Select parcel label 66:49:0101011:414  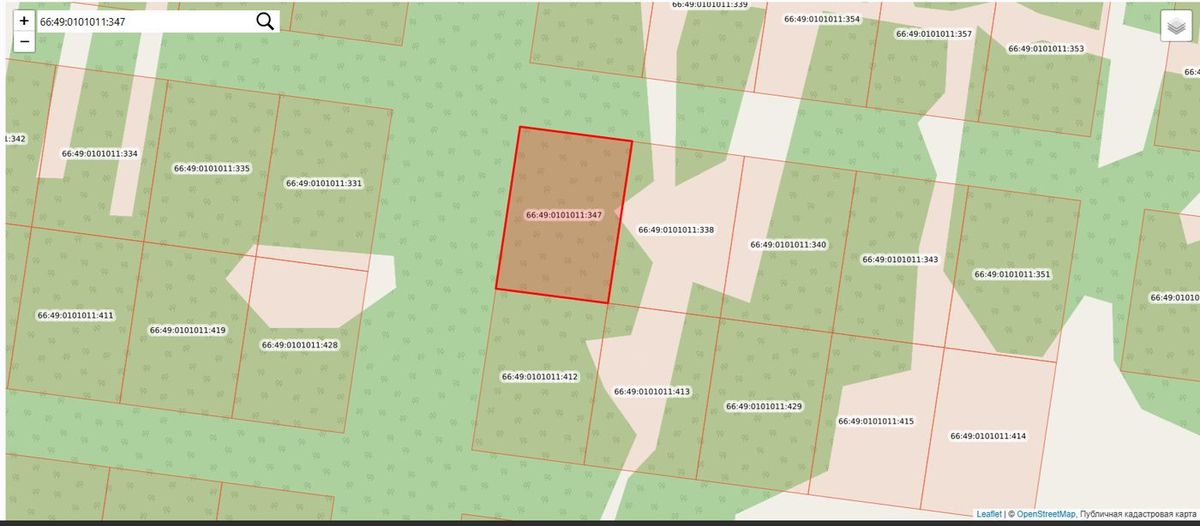(988, 436)
